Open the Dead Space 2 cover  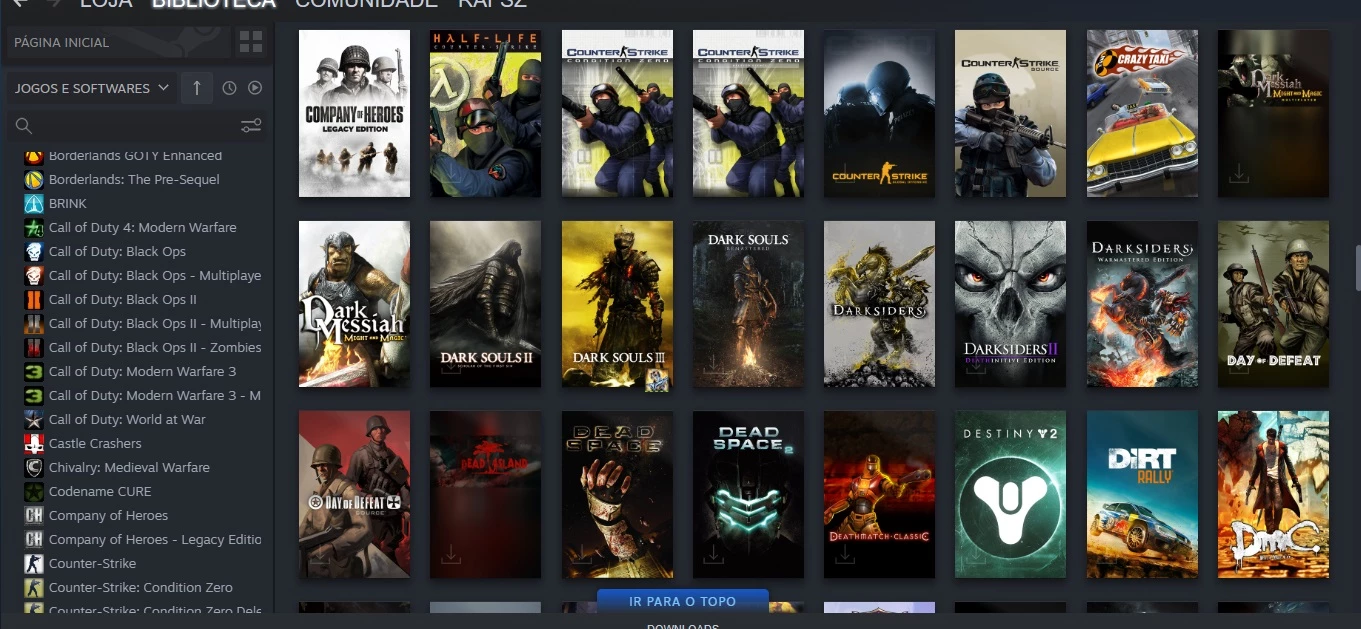[748, 494]
